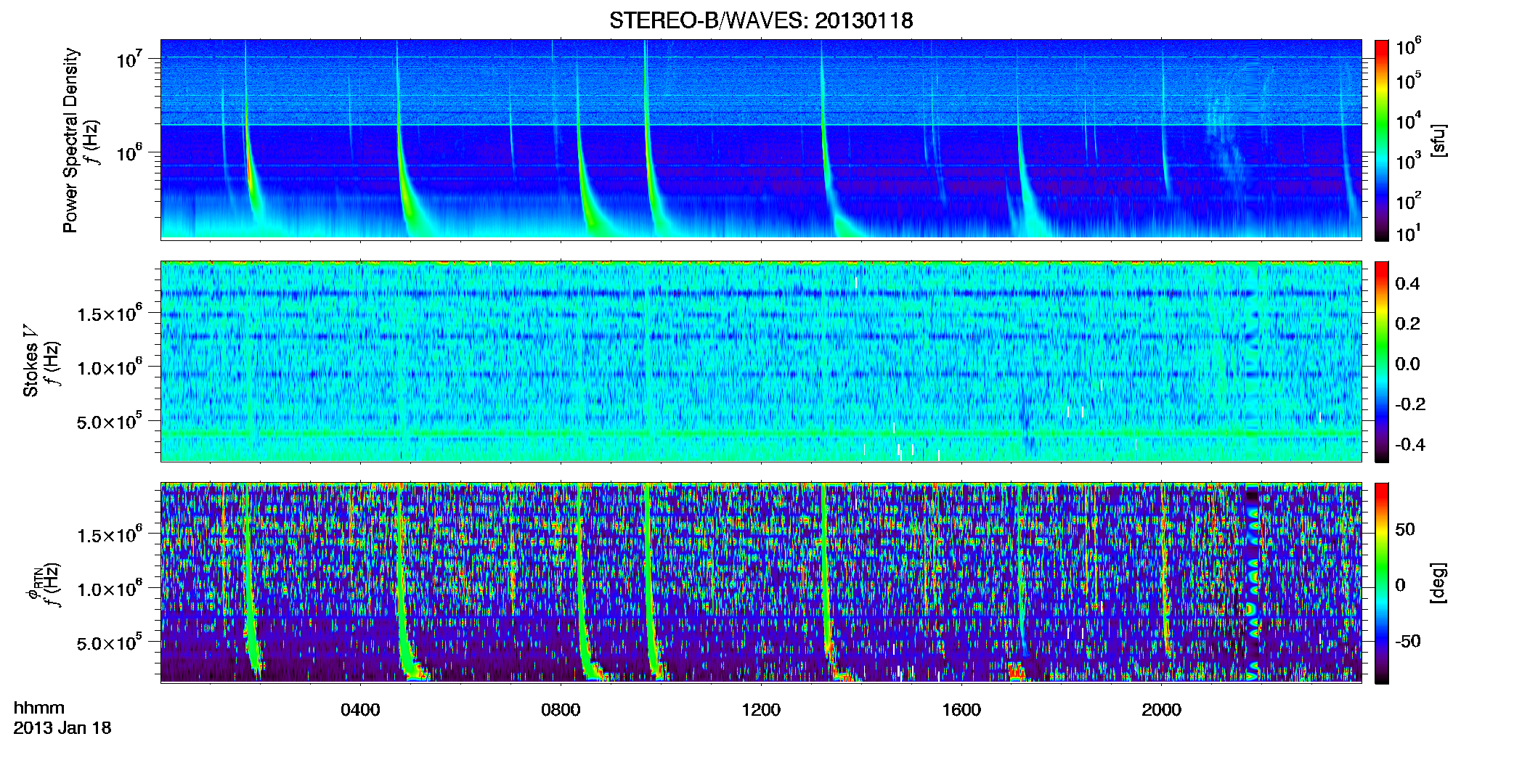Viewport: 1522px width, 784px height.
Task: Click the 2000 time tick label
Action: (1161, 709)
